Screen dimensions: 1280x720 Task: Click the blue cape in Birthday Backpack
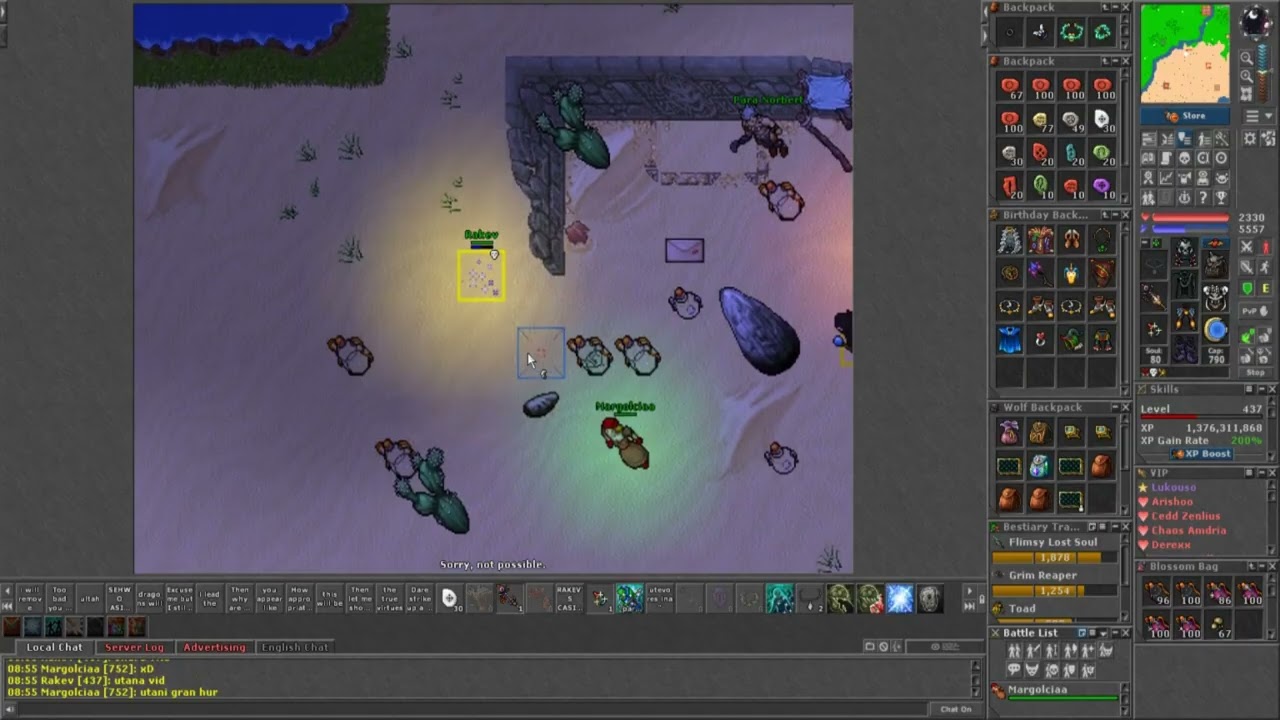click(1010, 340)
